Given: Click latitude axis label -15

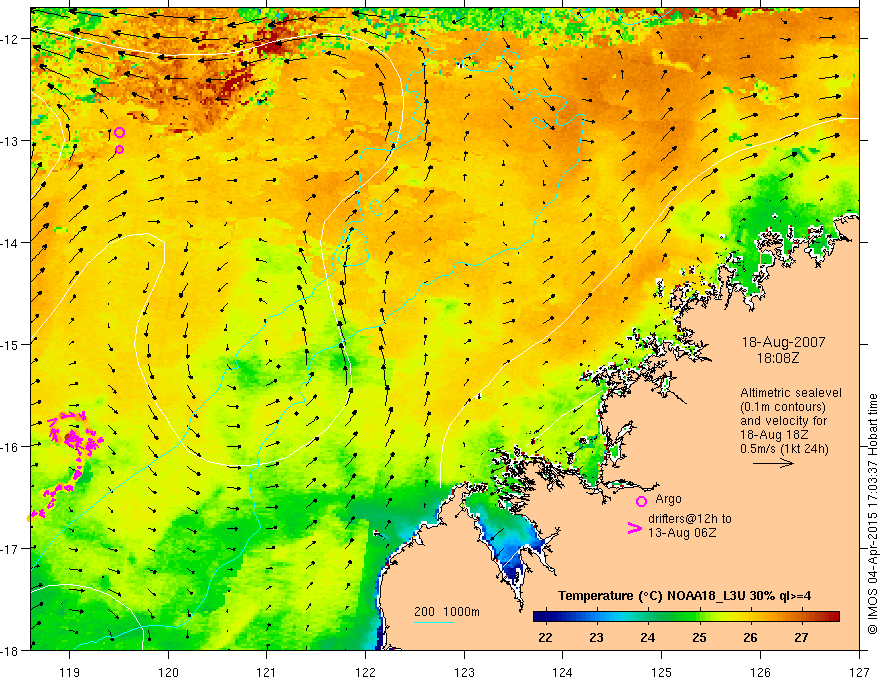Looking at the screenshot, I should point(11,344).
